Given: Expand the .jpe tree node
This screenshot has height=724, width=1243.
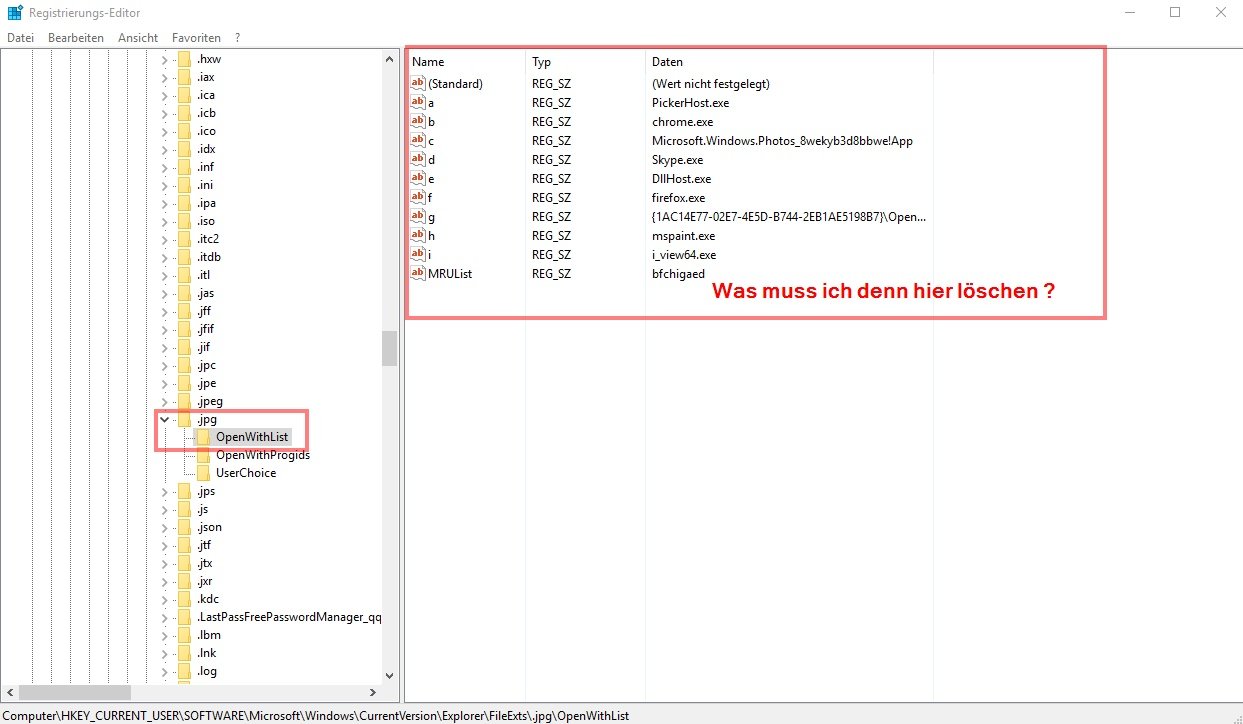Looking at the screenshot, I should point(165,383).
